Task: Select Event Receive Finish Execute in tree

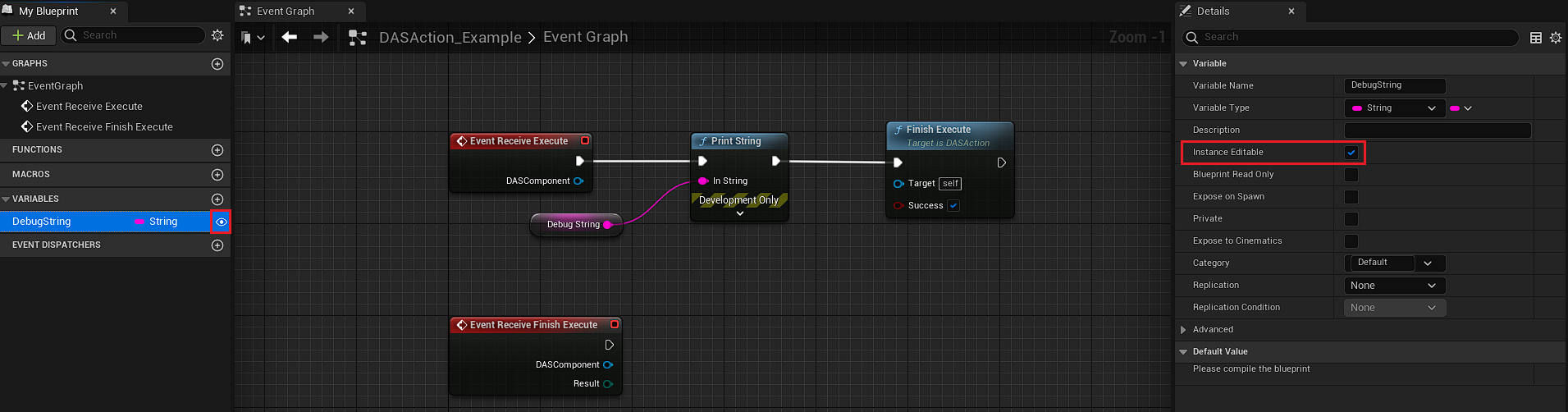Action: tap(104, 127)
